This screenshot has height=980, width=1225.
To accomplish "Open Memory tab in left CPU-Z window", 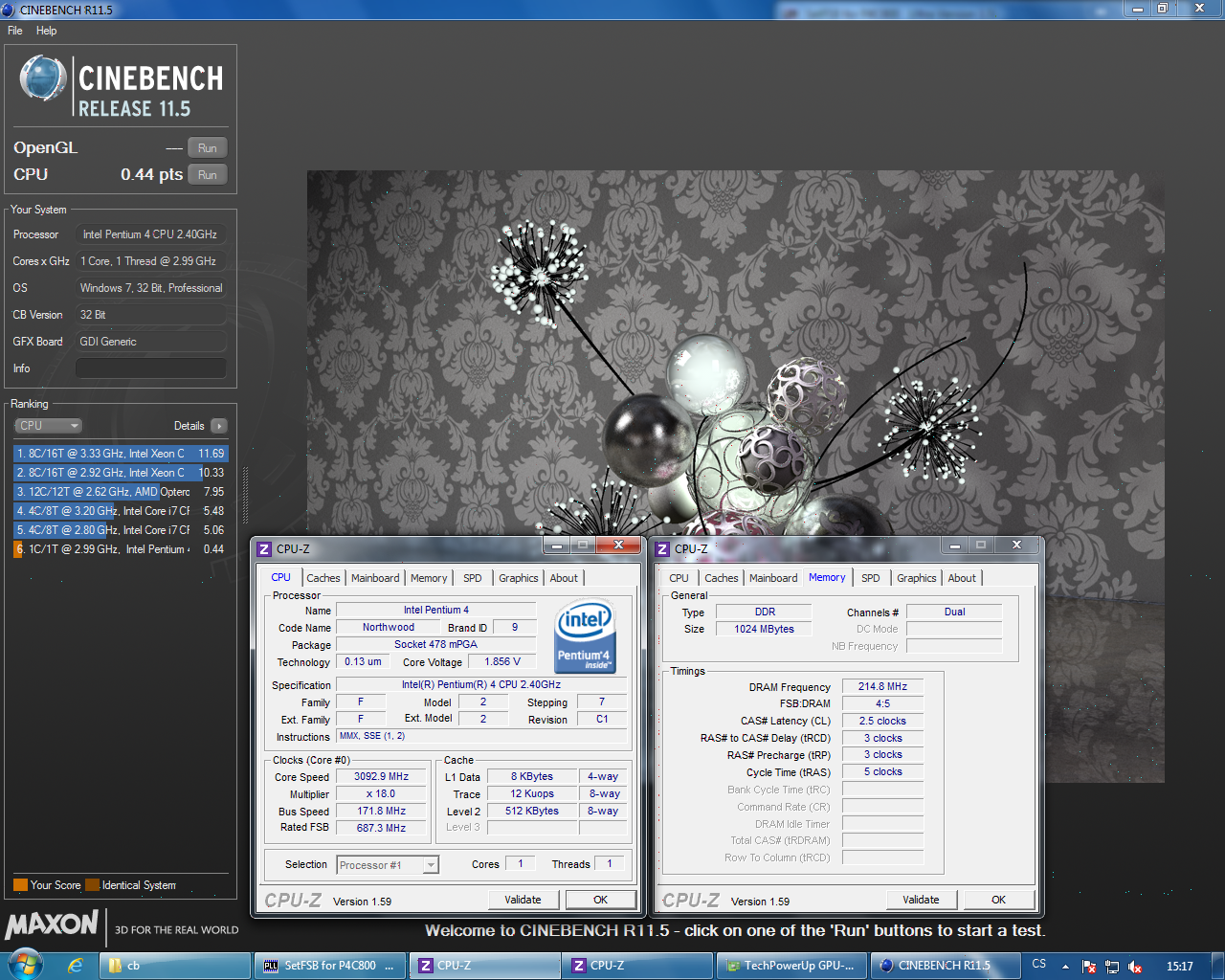I will point(429,578).
